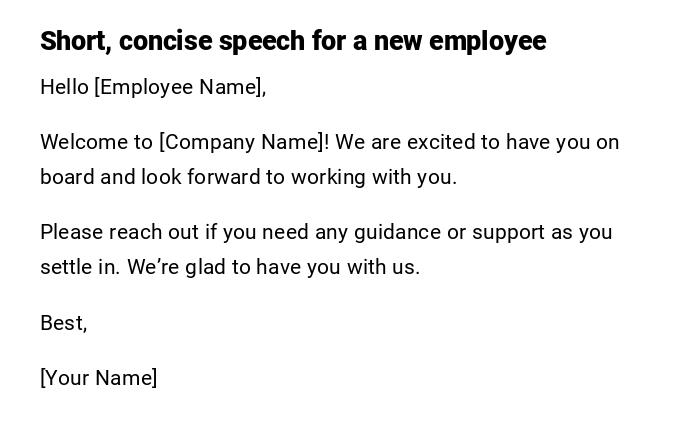This screenshot has height=440, width=700.
Task: Select the [Employee Name] placeholder
Action: (179, 87)
